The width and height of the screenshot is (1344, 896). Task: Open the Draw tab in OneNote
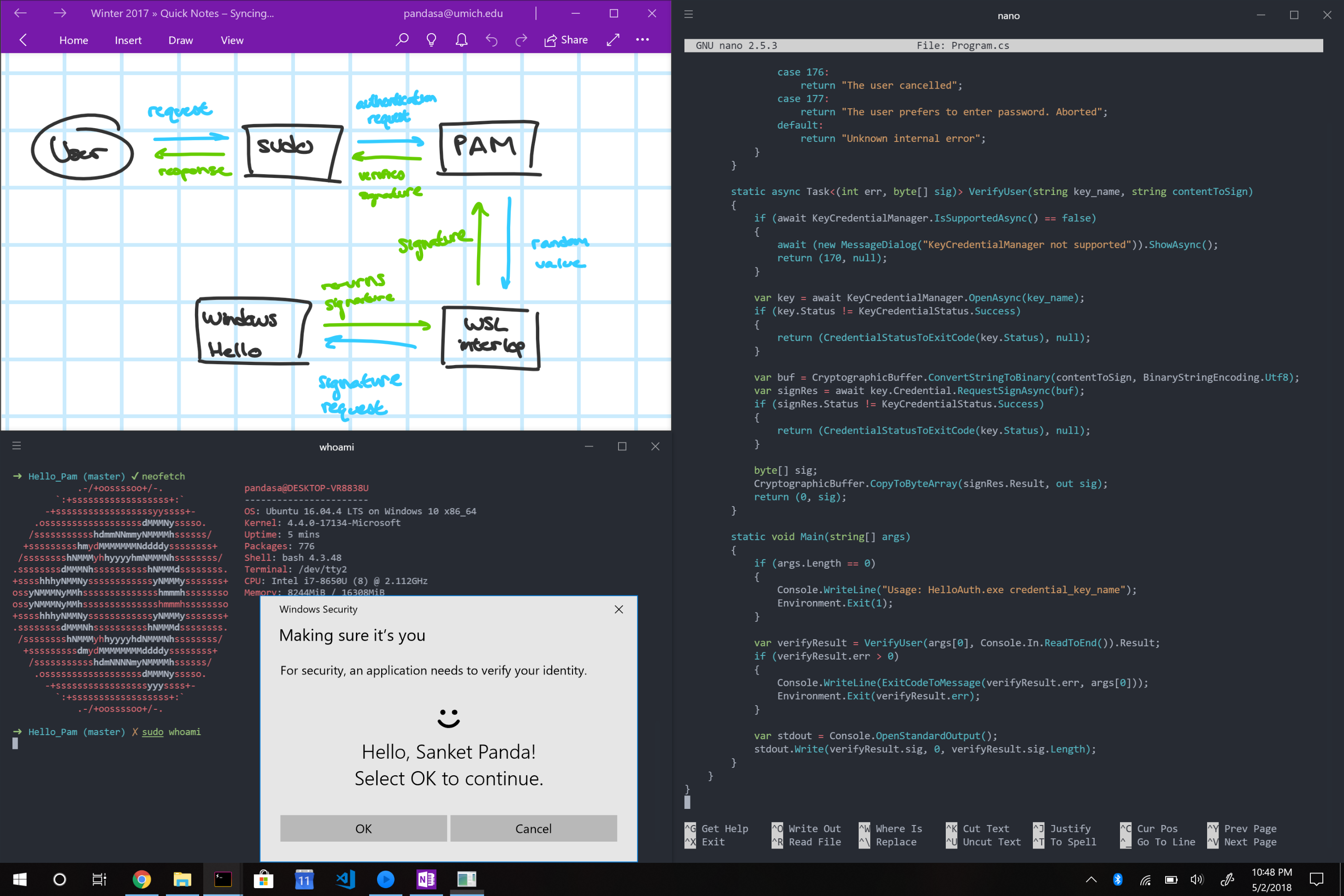[x=181, y=40]
